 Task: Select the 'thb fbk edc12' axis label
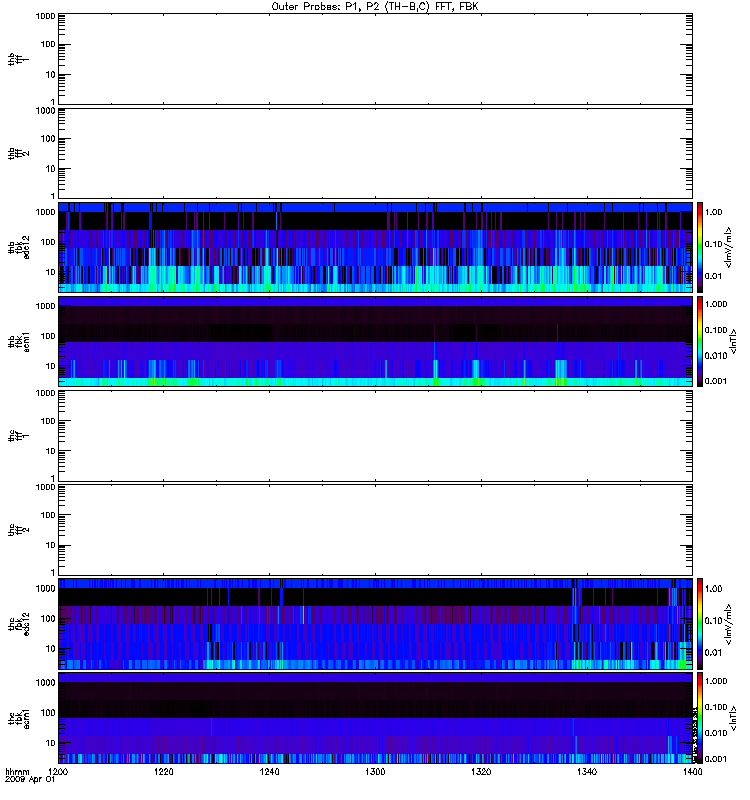(x=18, y=247)
